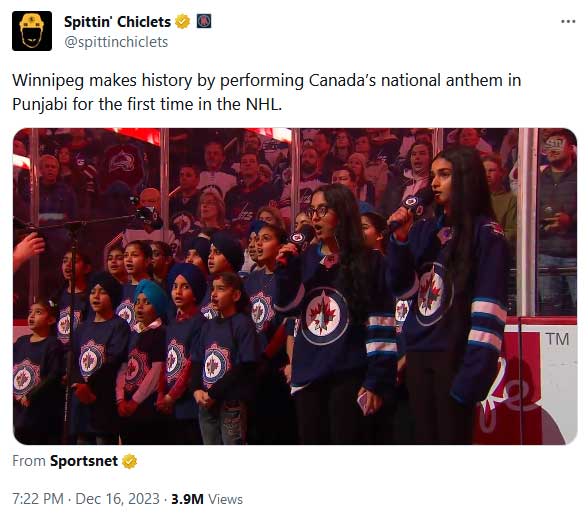Click Jets logo on glasses-wearing singer's jersey

point(323,316)
